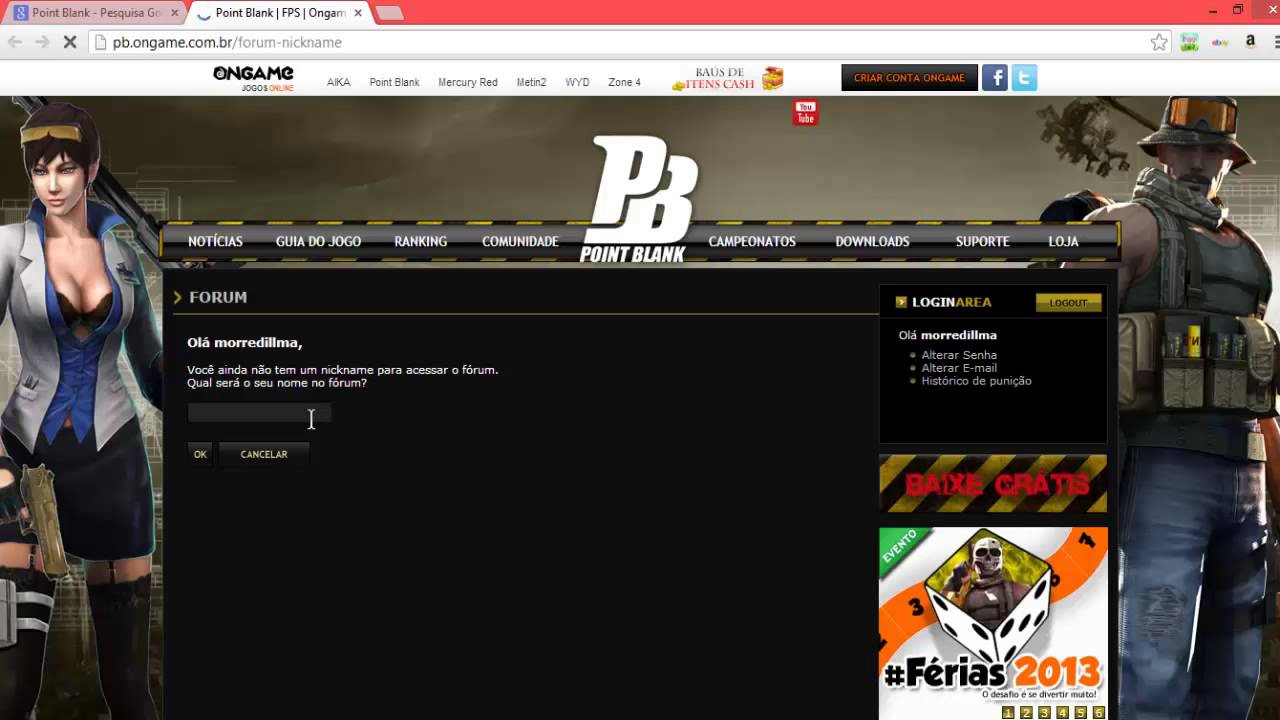Click the Metin2 game link
The image size is (1280, 720).
tap(531, 82)
